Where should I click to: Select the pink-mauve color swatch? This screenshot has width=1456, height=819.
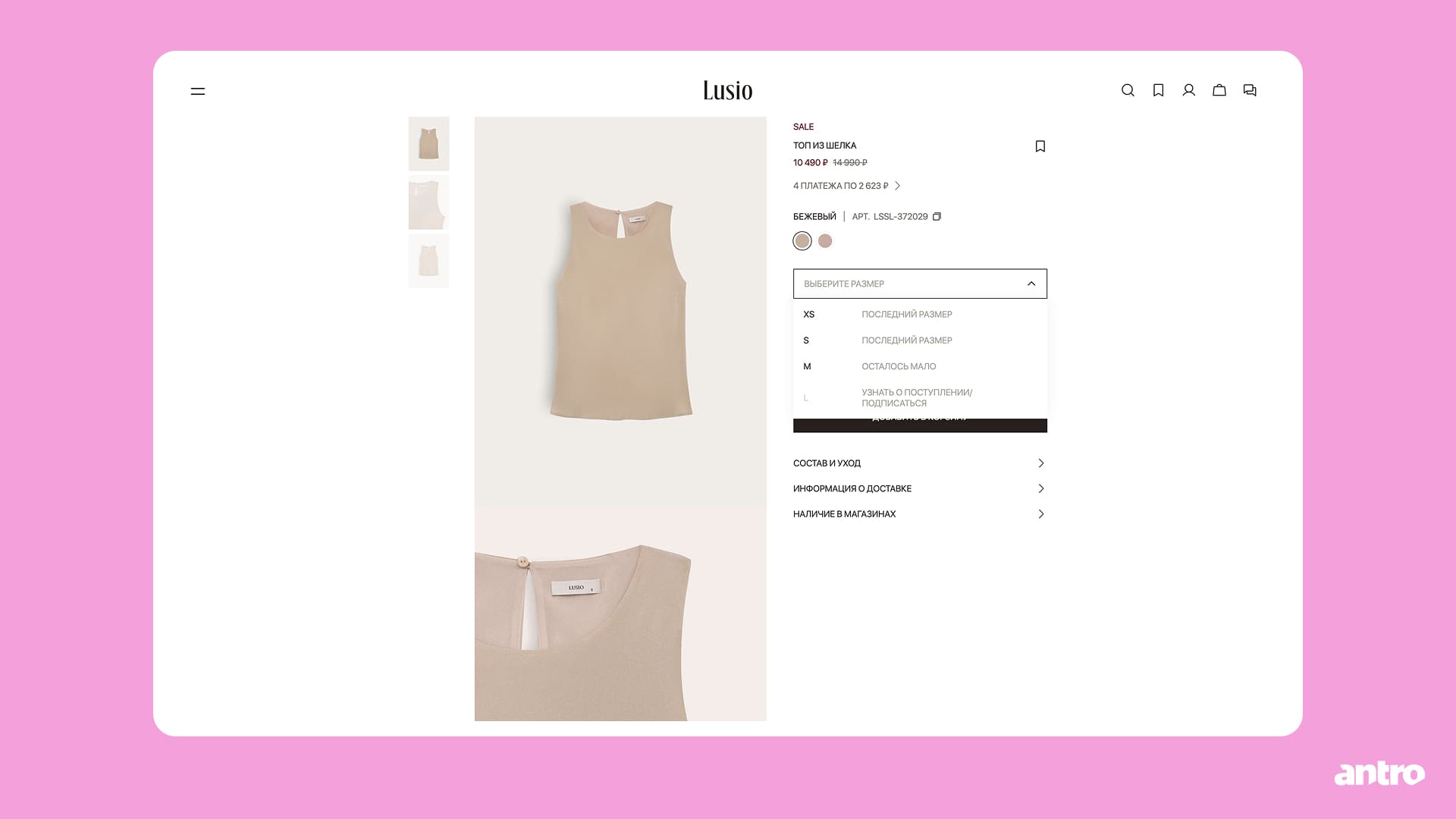(x=825, y=241)
